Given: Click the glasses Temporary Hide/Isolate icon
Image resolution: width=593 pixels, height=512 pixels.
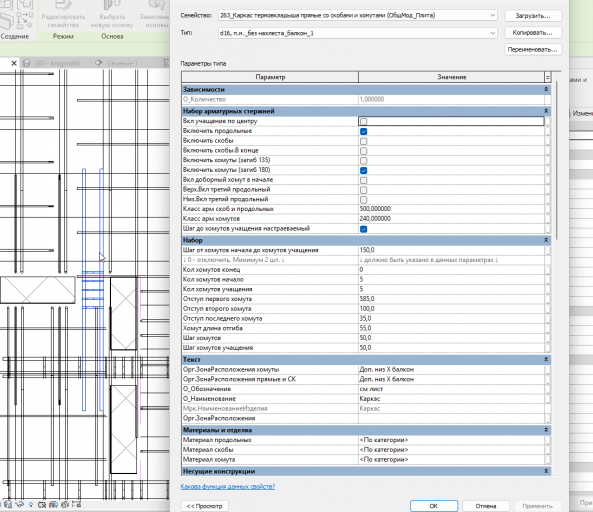Looking at the screenshot, I should (19, 504).
